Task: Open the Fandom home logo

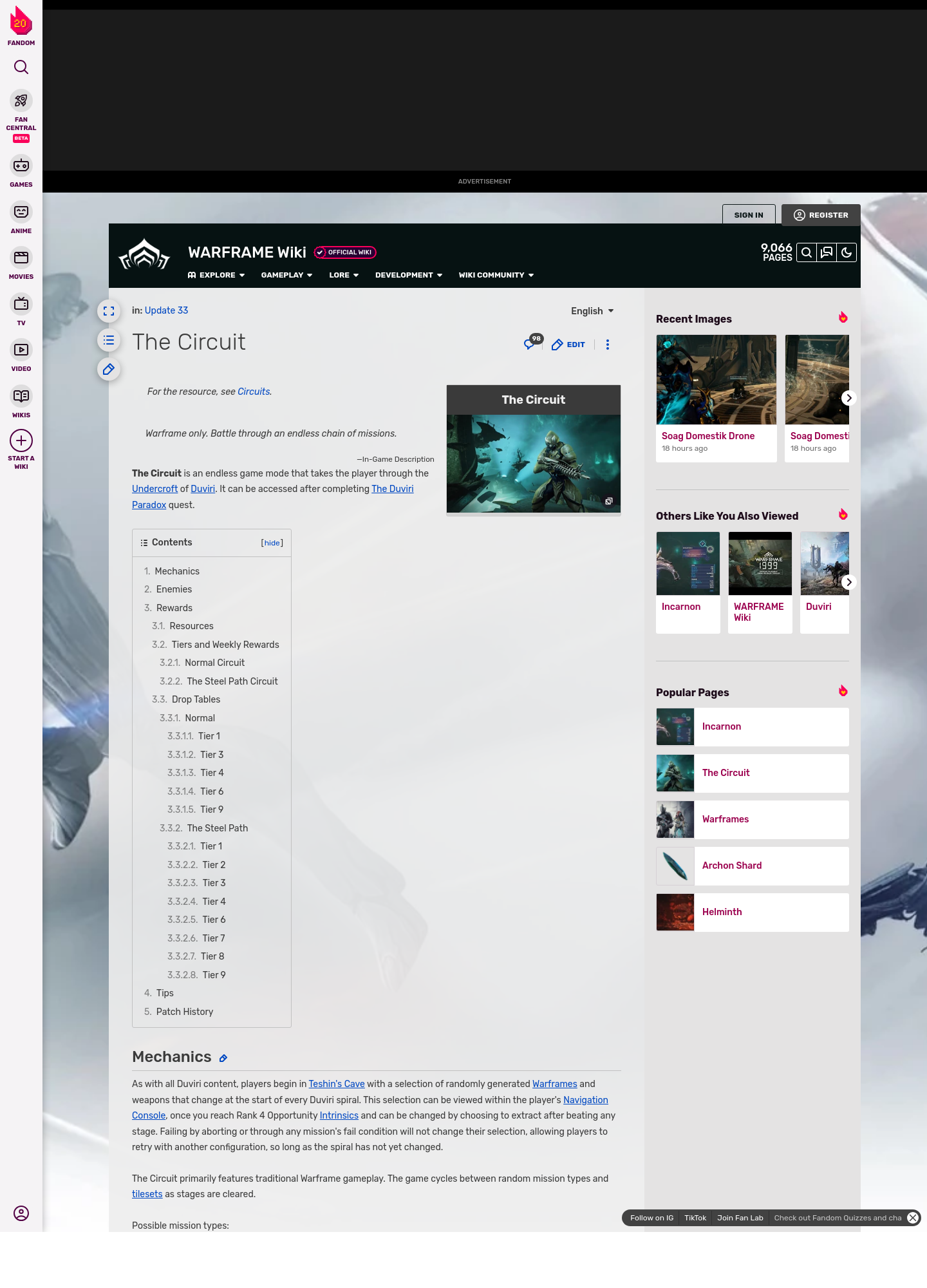Action: (x=21, y=26)
